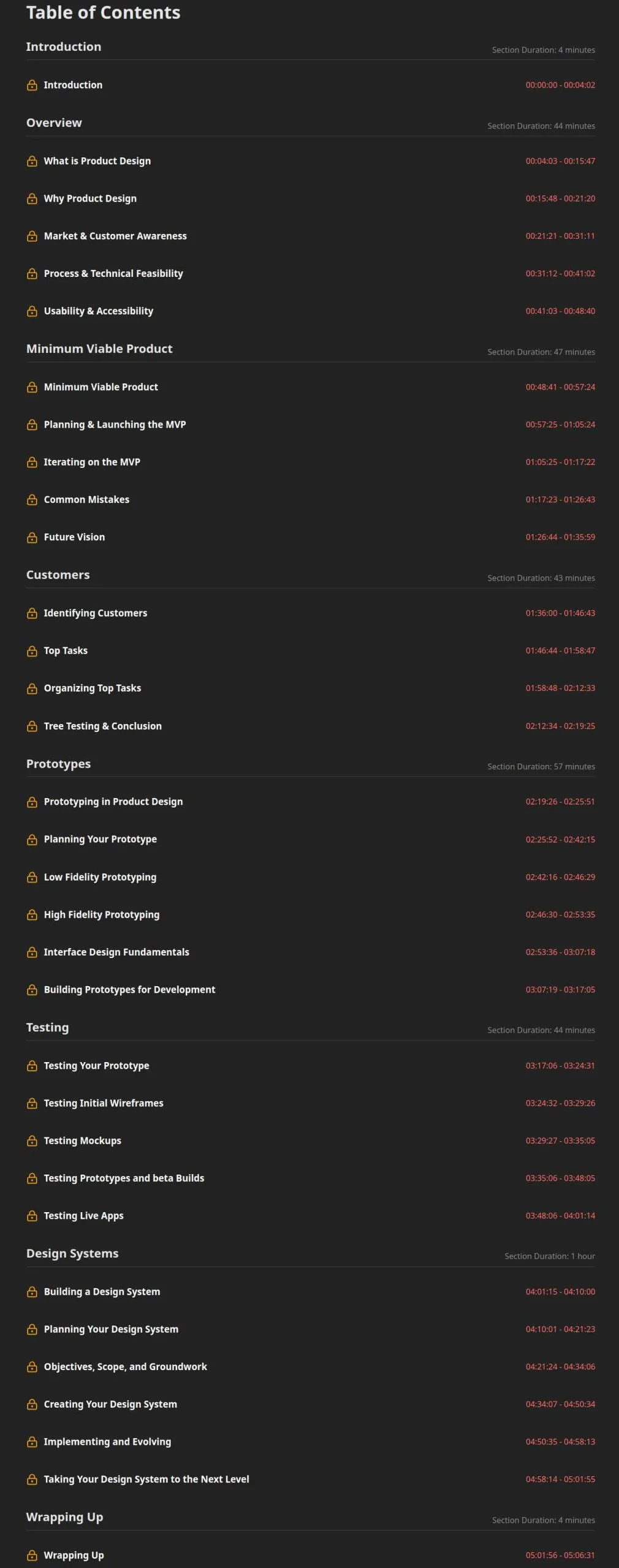
Task: Open Taking Your Design System to the Next Level
Action: pyautogui.click(x=146, y=1479)
